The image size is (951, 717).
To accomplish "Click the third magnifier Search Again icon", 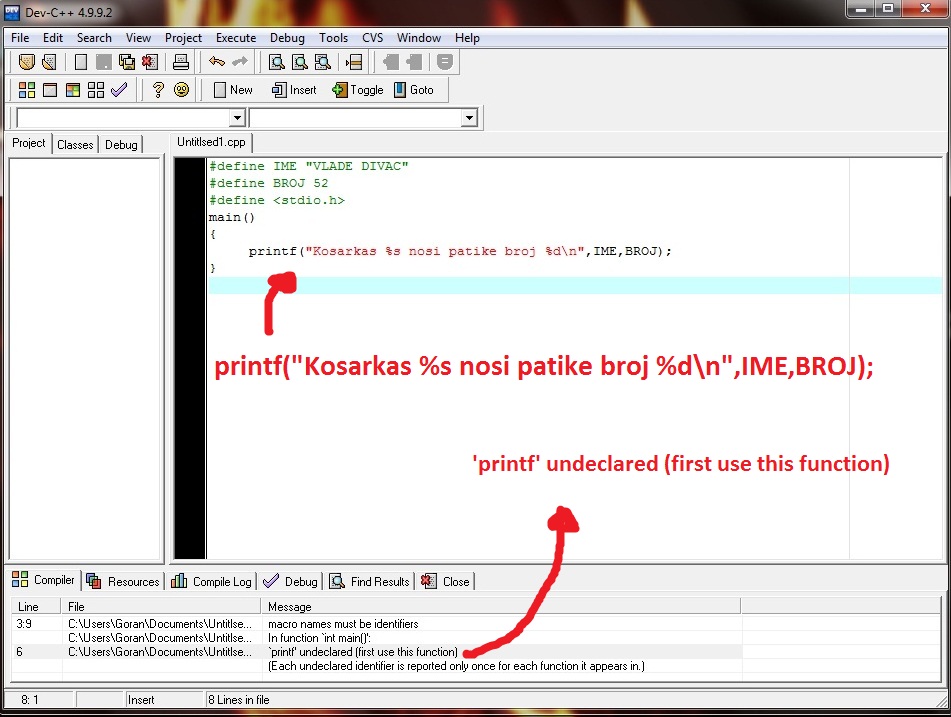I will 323,62.
